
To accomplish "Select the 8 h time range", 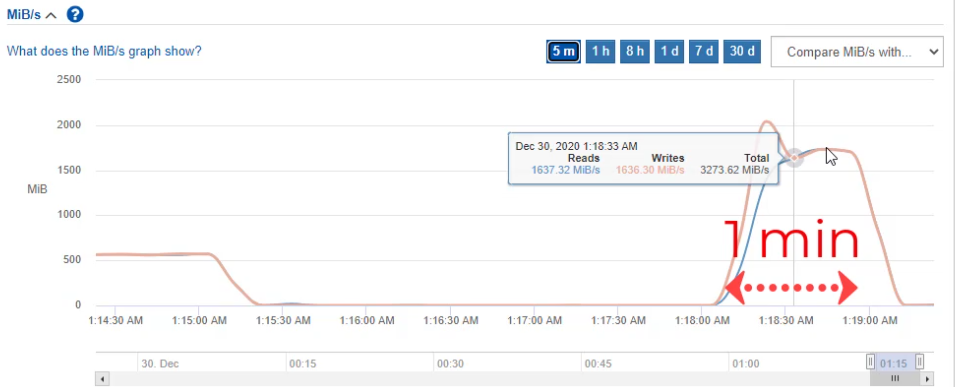I will [635, 52].
